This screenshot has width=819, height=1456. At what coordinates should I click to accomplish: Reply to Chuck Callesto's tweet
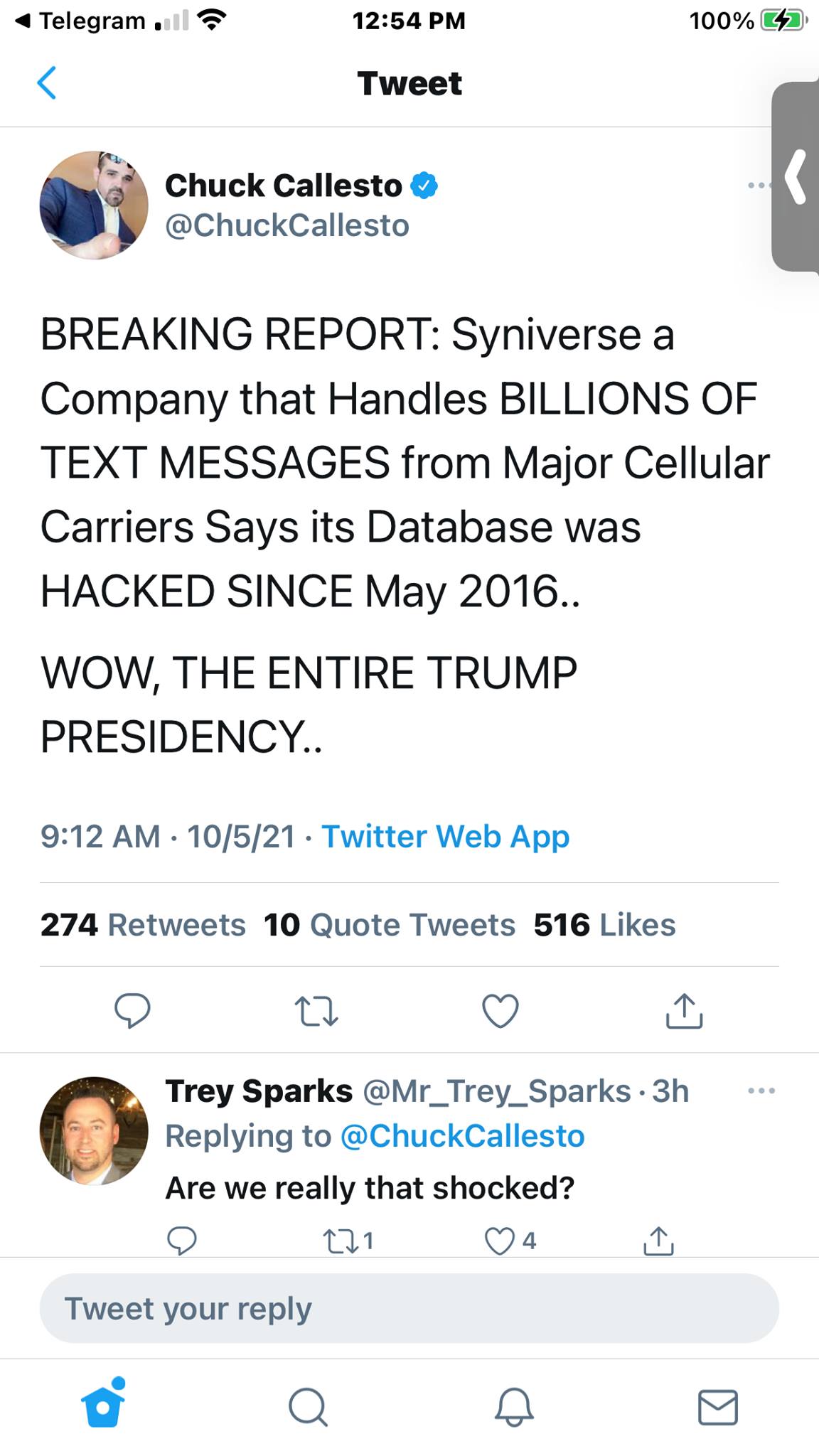[x=132, y=1010]
